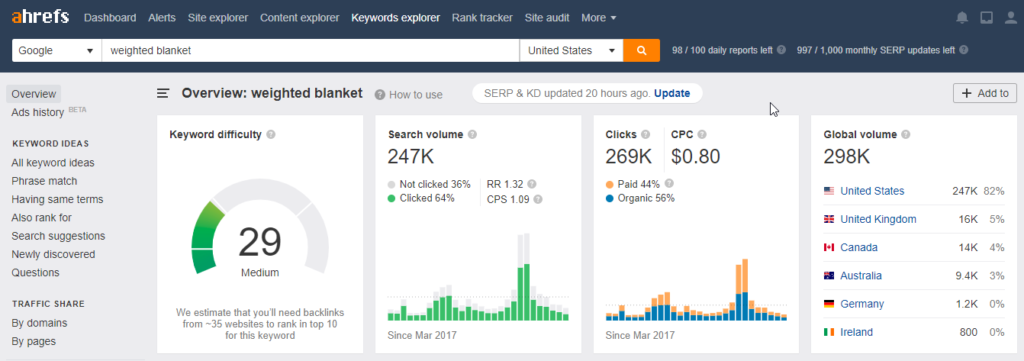This screenshot has width=1024, height=361.
Task: Click the CPS 1.09 help icon
Action: point(538,200)
